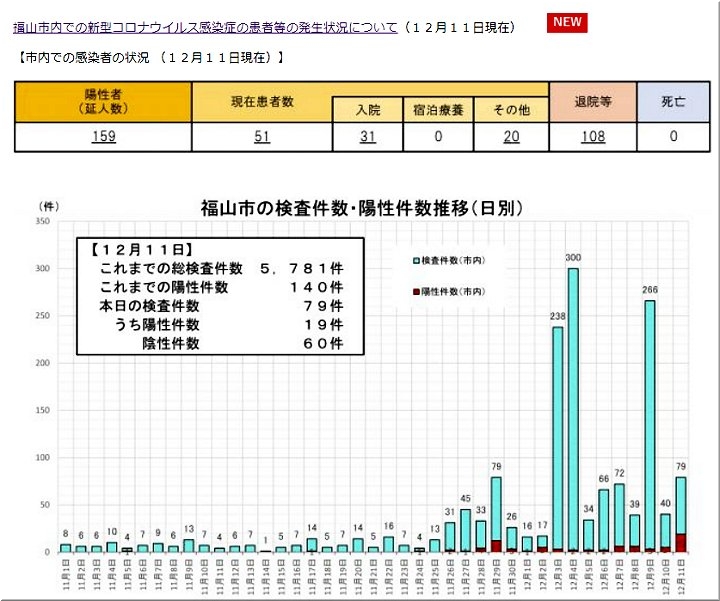
Task: Select the 現在患者数 header cell
Action: tap(261, 101)
